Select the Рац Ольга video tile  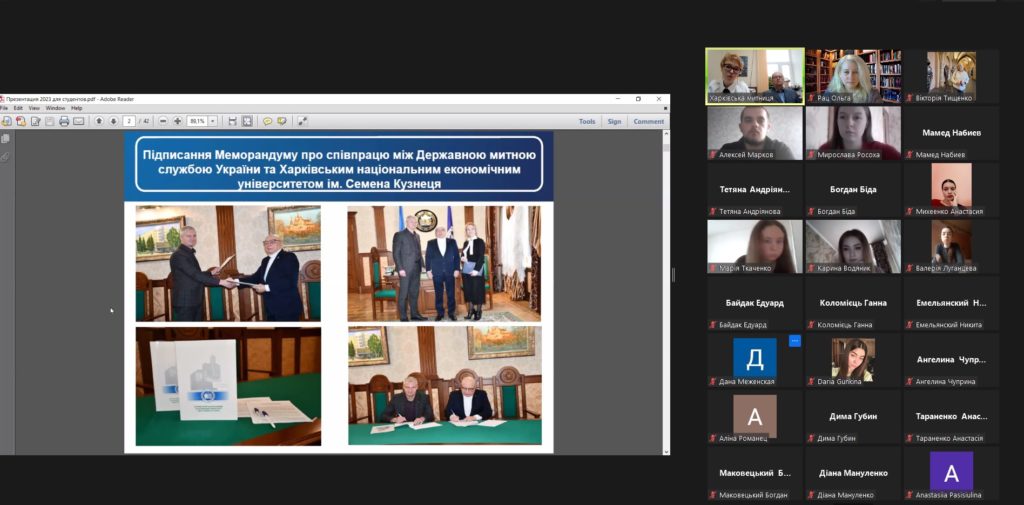853,76
